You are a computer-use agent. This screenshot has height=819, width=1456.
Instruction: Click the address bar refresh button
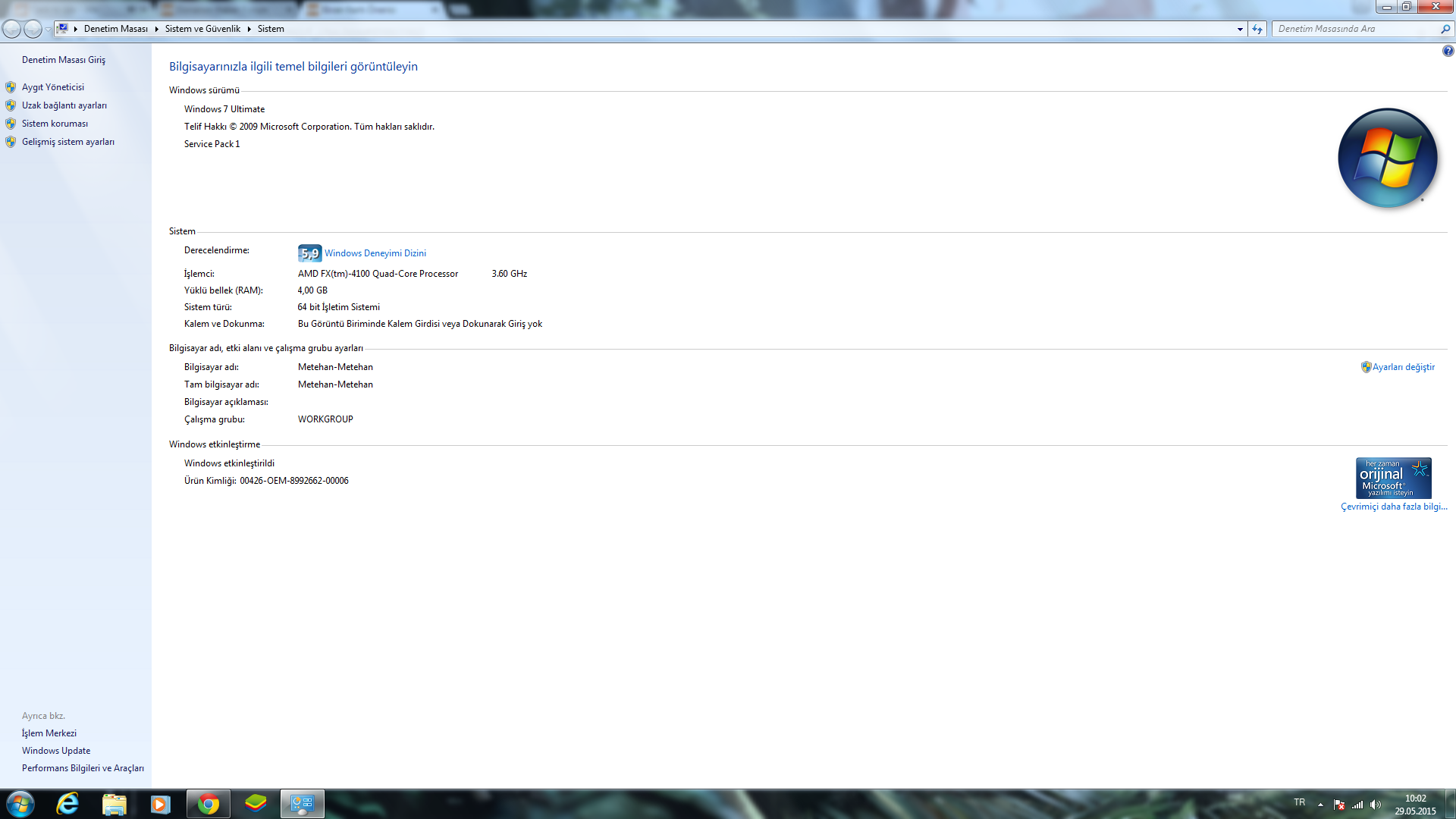[x=1257, y=29]
